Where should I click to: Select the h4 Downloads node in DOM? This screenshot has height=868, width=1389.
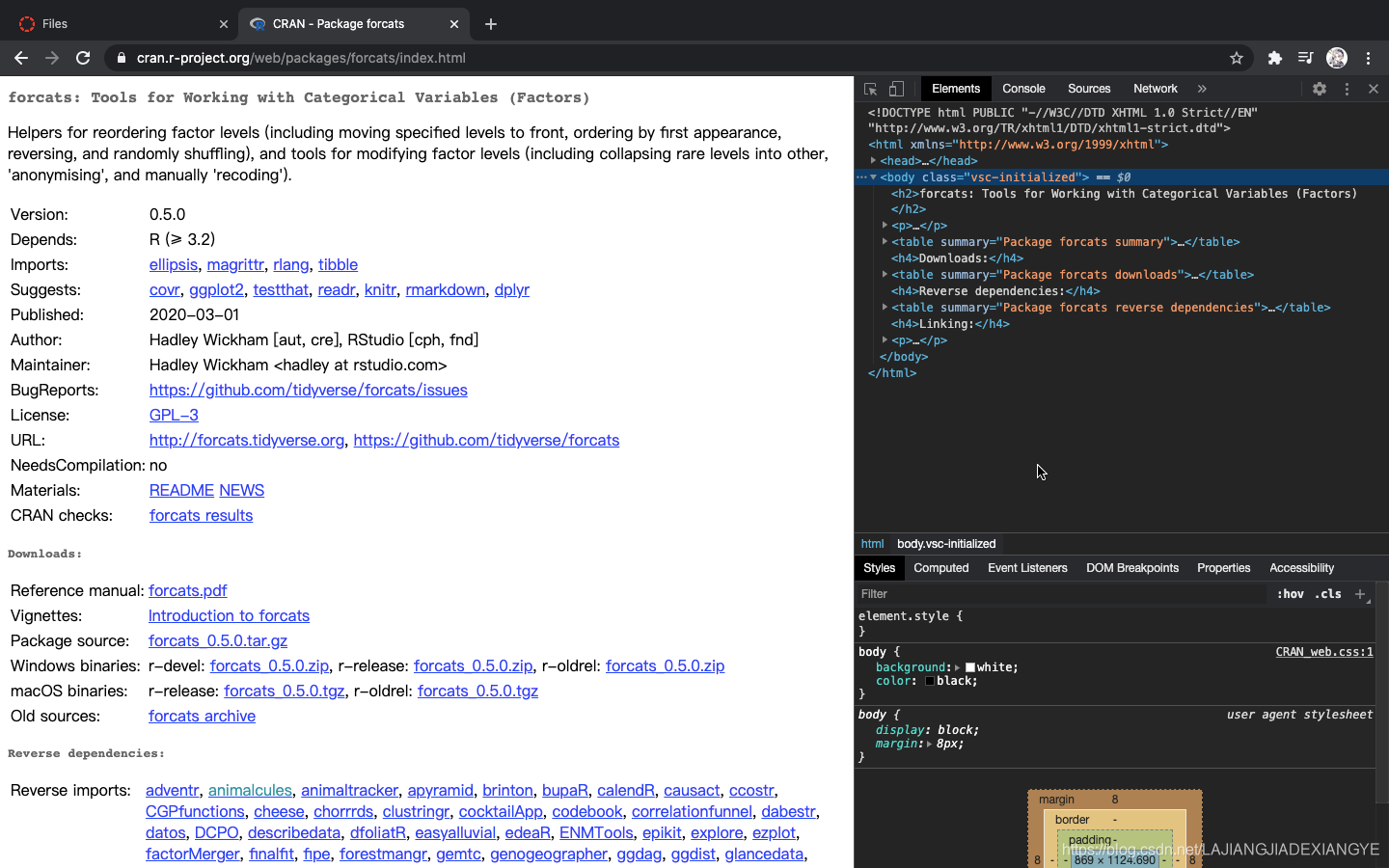[x=957, y=258]
